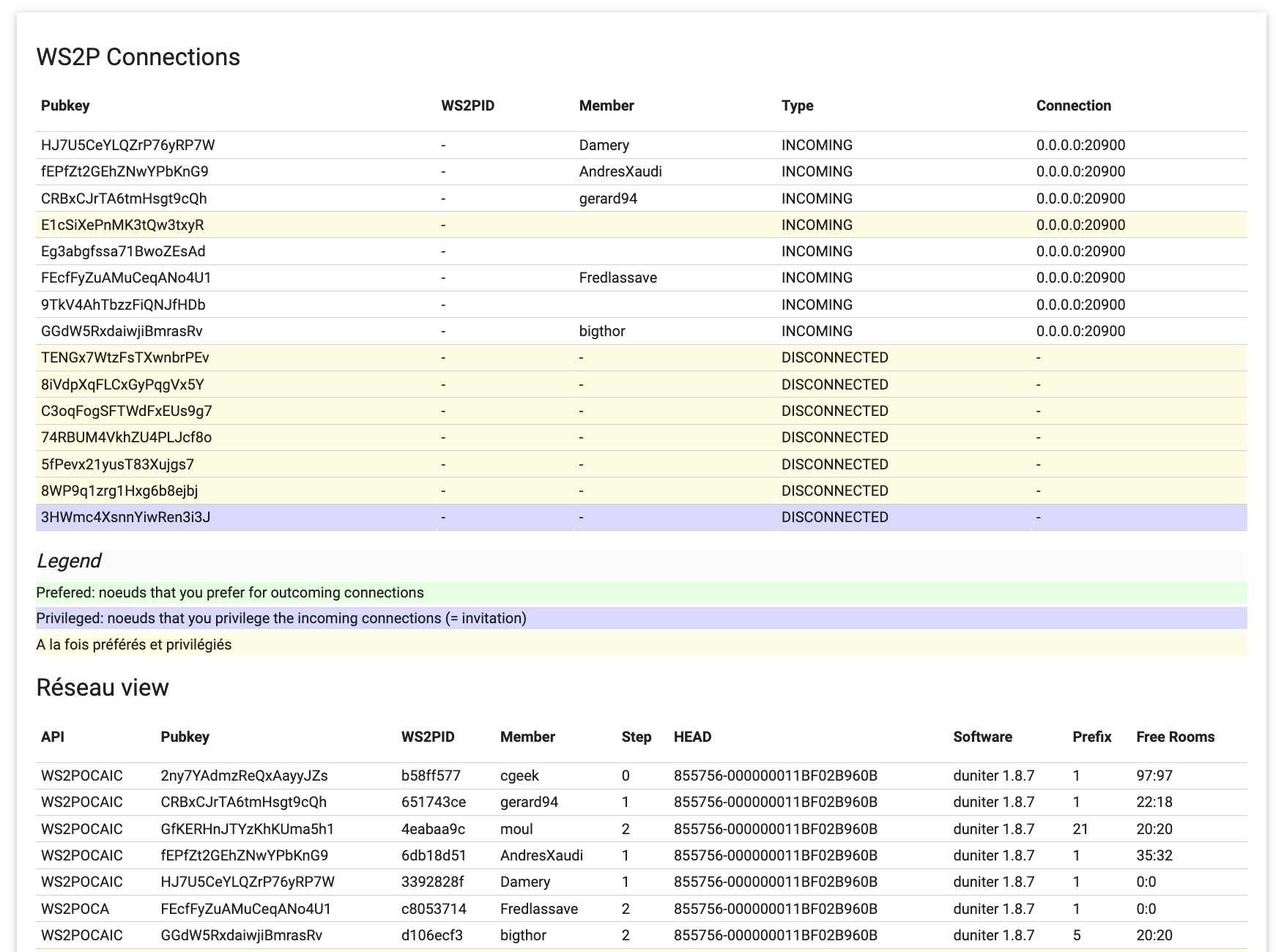Viewport: 1276px width, 952px height.
Task: Click the Legend heading
Action: 69,561
